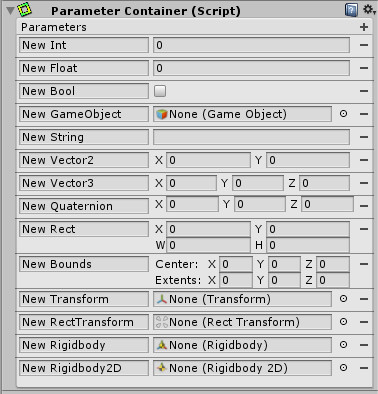Click the empty New String value field

pos(251,137)
